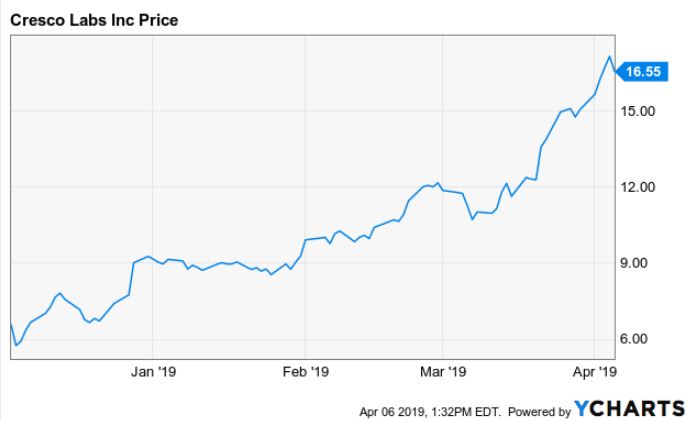Image resolution: width=694 pixels, height=421 pixels.
Task: Click the 12.00 y-axis label
Action: tap(638, 187)
